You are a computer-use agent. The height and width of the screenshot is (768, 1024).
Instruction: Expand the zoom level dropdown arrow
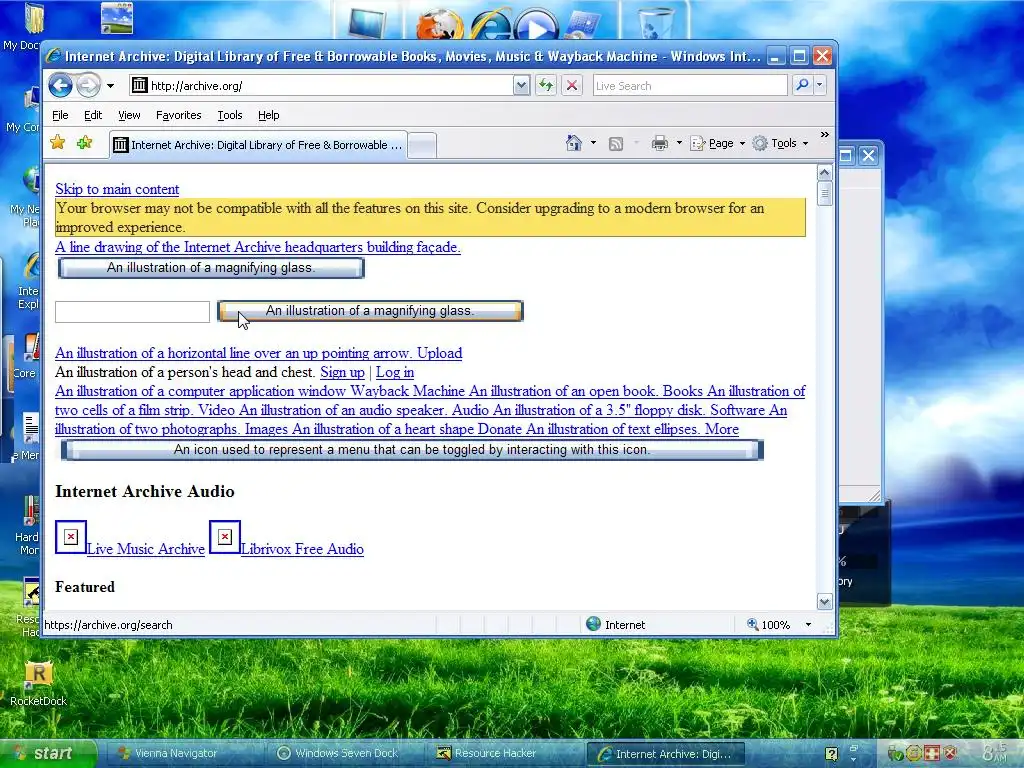pyautogui.click(x=808, y=625)
